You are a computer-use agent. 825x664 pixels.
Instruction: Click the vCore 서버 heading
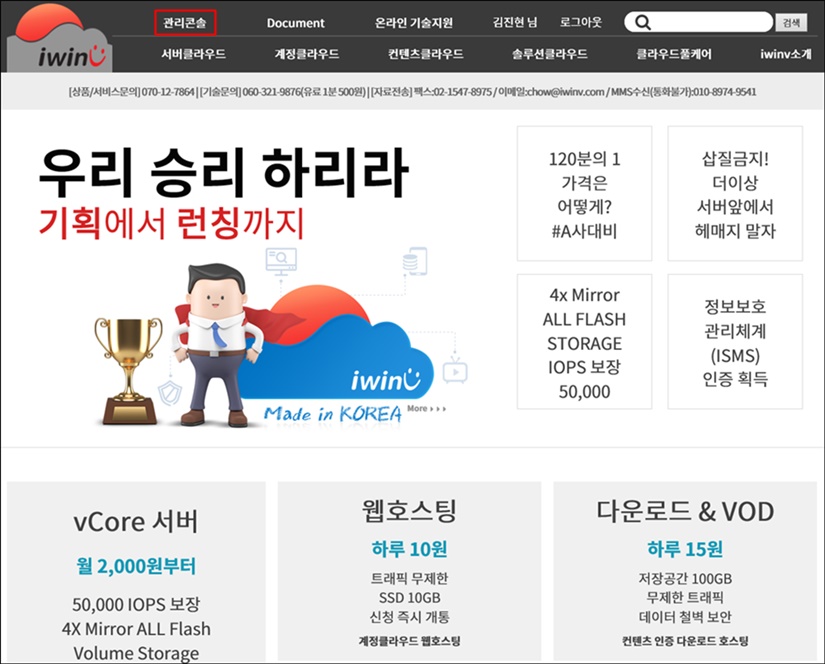coord(136,521)
